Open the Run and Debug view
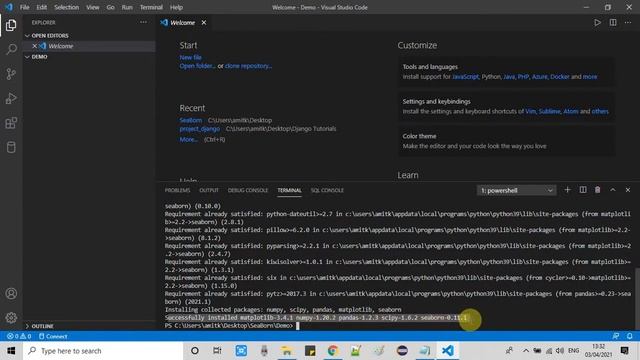 pos(11,98)
